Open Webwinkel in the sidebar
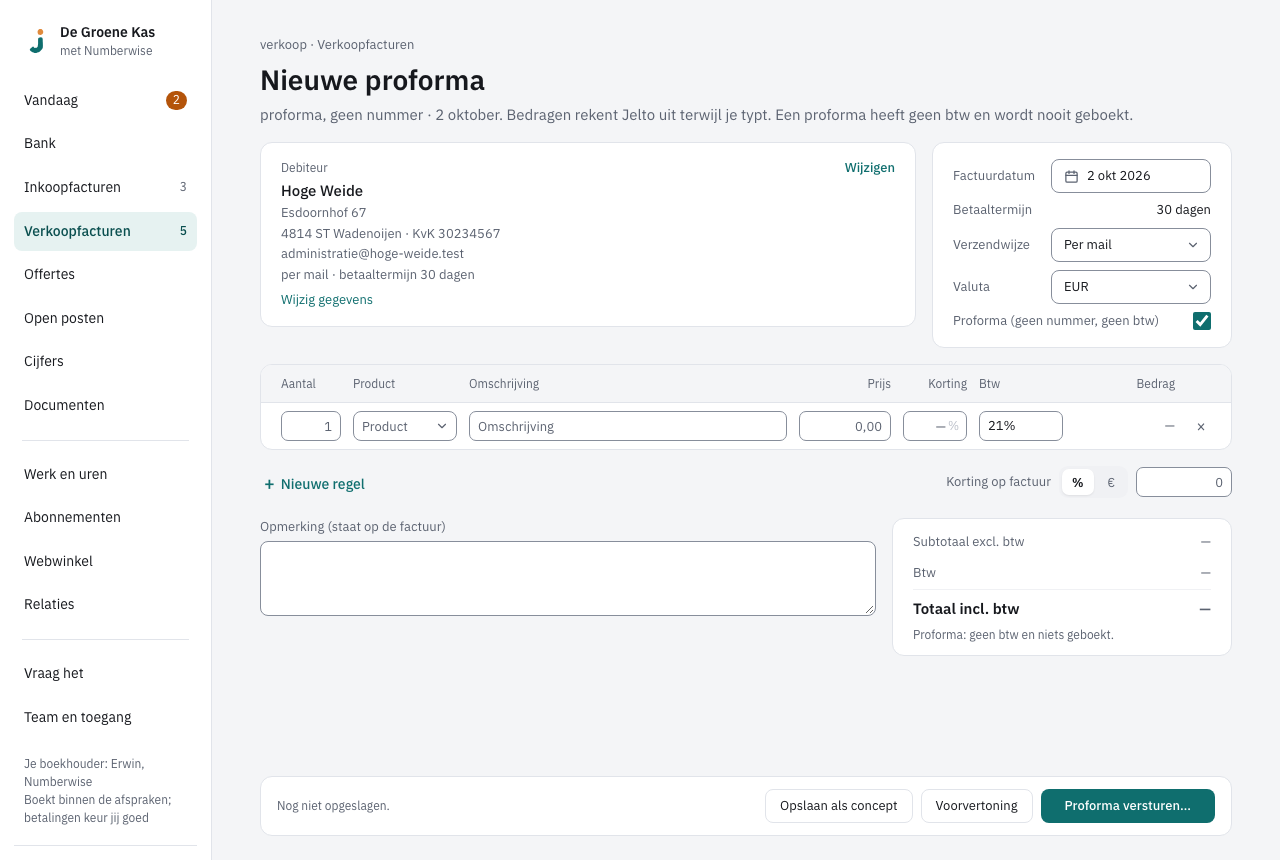Viewport: 1280px width, 860px height. pos(105,561)
